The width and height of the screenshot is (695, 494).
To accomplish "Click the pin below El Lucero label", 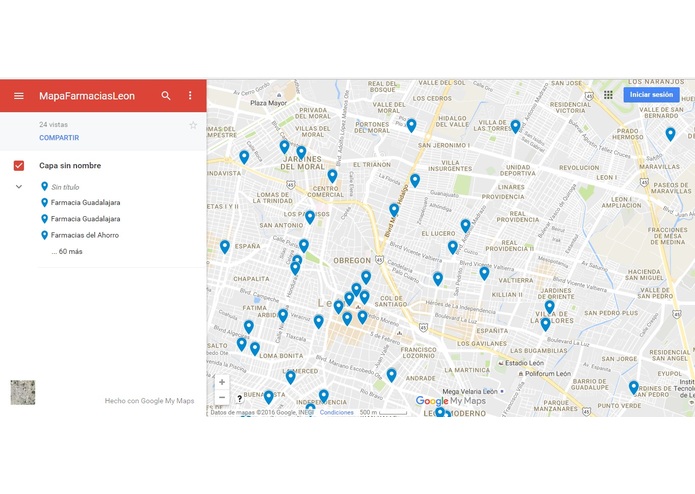I will pos(453,247).
